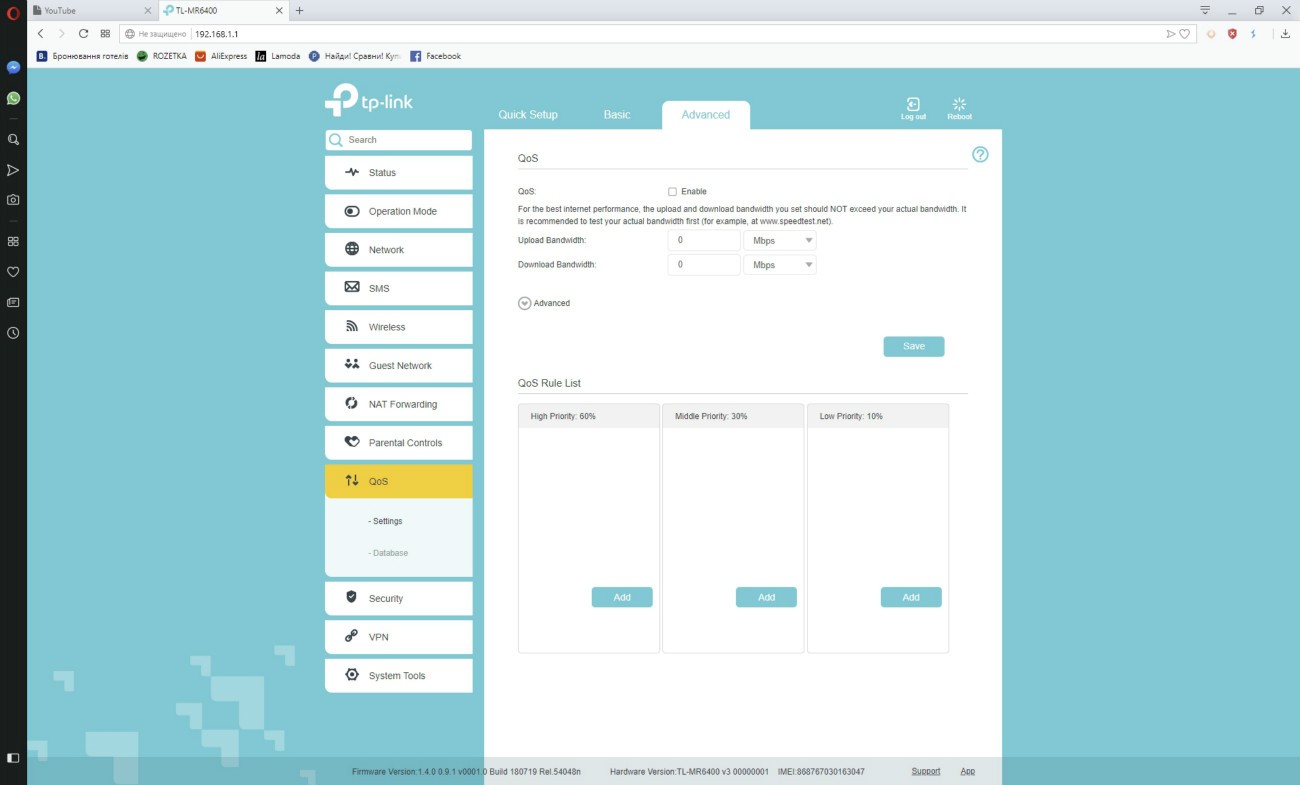The height and width of the screenshot is (785, 1300).
Task: Switch to the Basic tab
Action: [617, 115]
